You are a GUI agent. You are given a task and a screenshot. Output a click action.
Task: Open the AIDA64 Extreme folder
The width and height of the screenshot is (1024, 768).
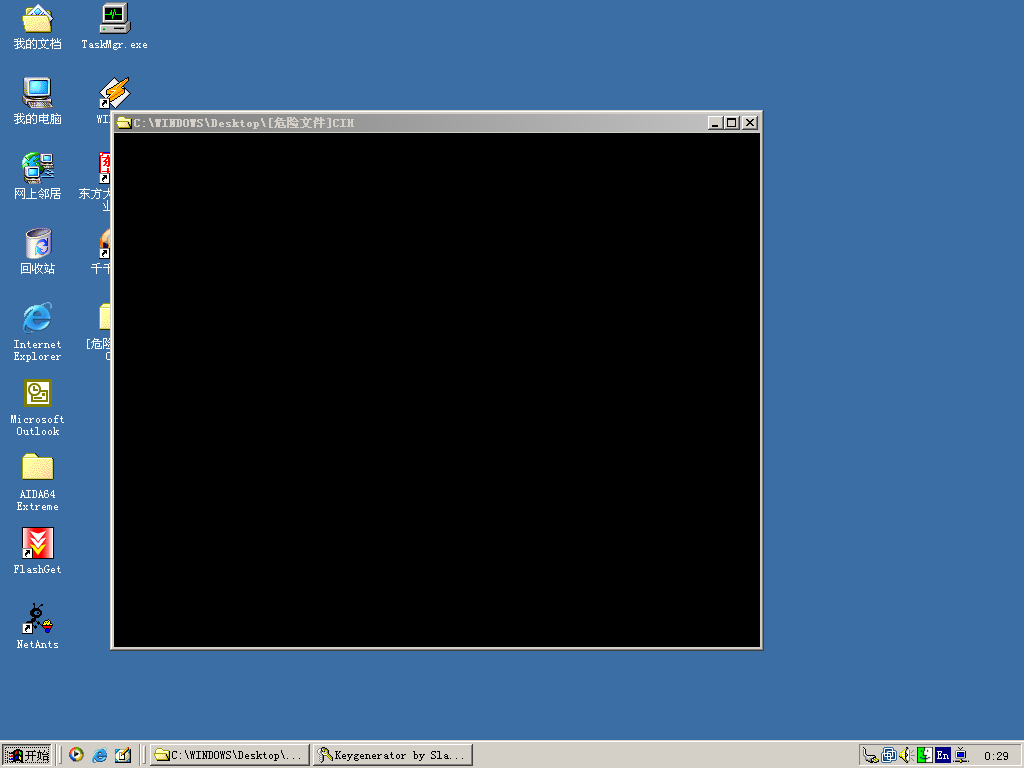(37, 468)
